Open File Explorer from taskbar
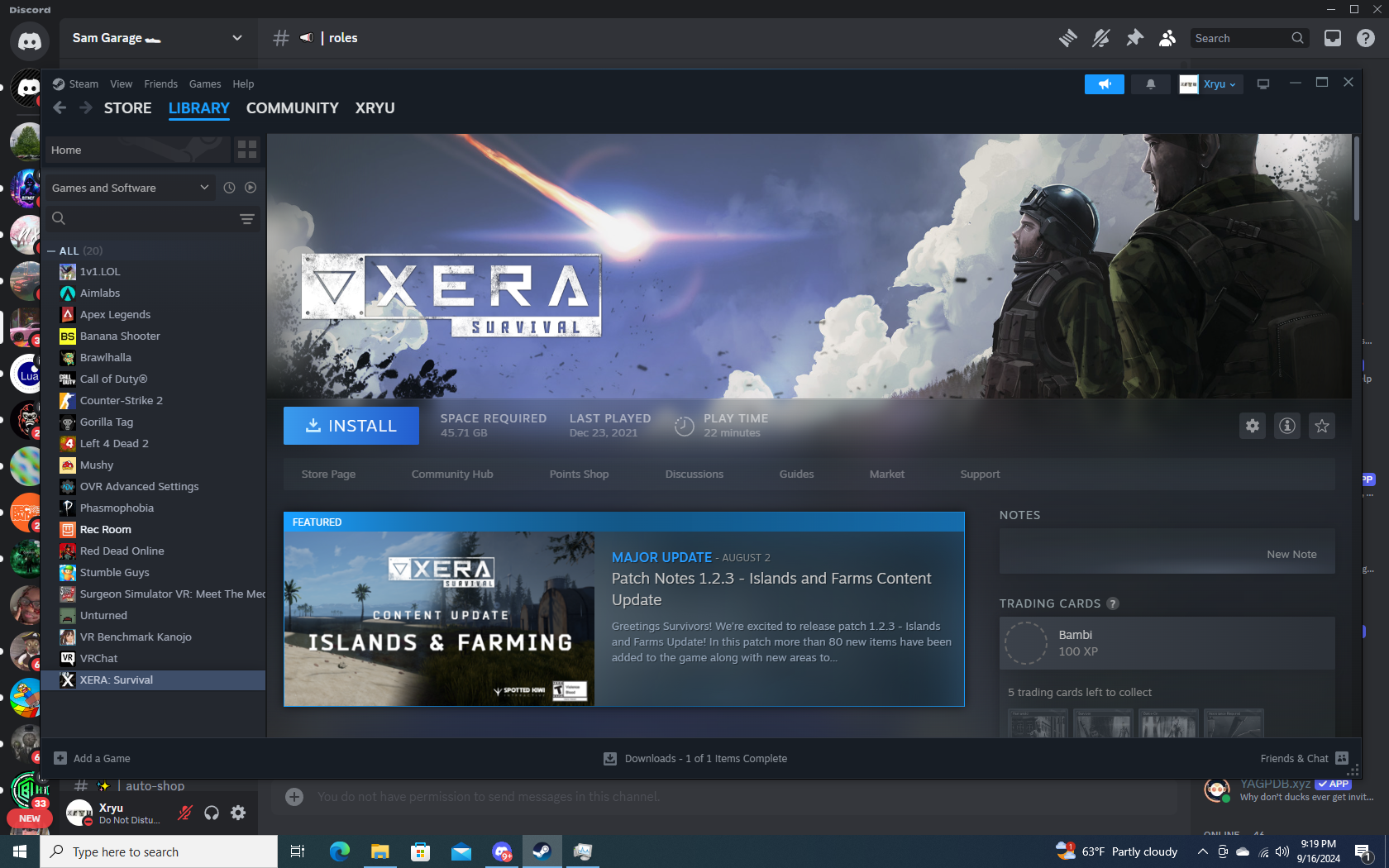This screenshot has width=1389, height=868. 379,851
